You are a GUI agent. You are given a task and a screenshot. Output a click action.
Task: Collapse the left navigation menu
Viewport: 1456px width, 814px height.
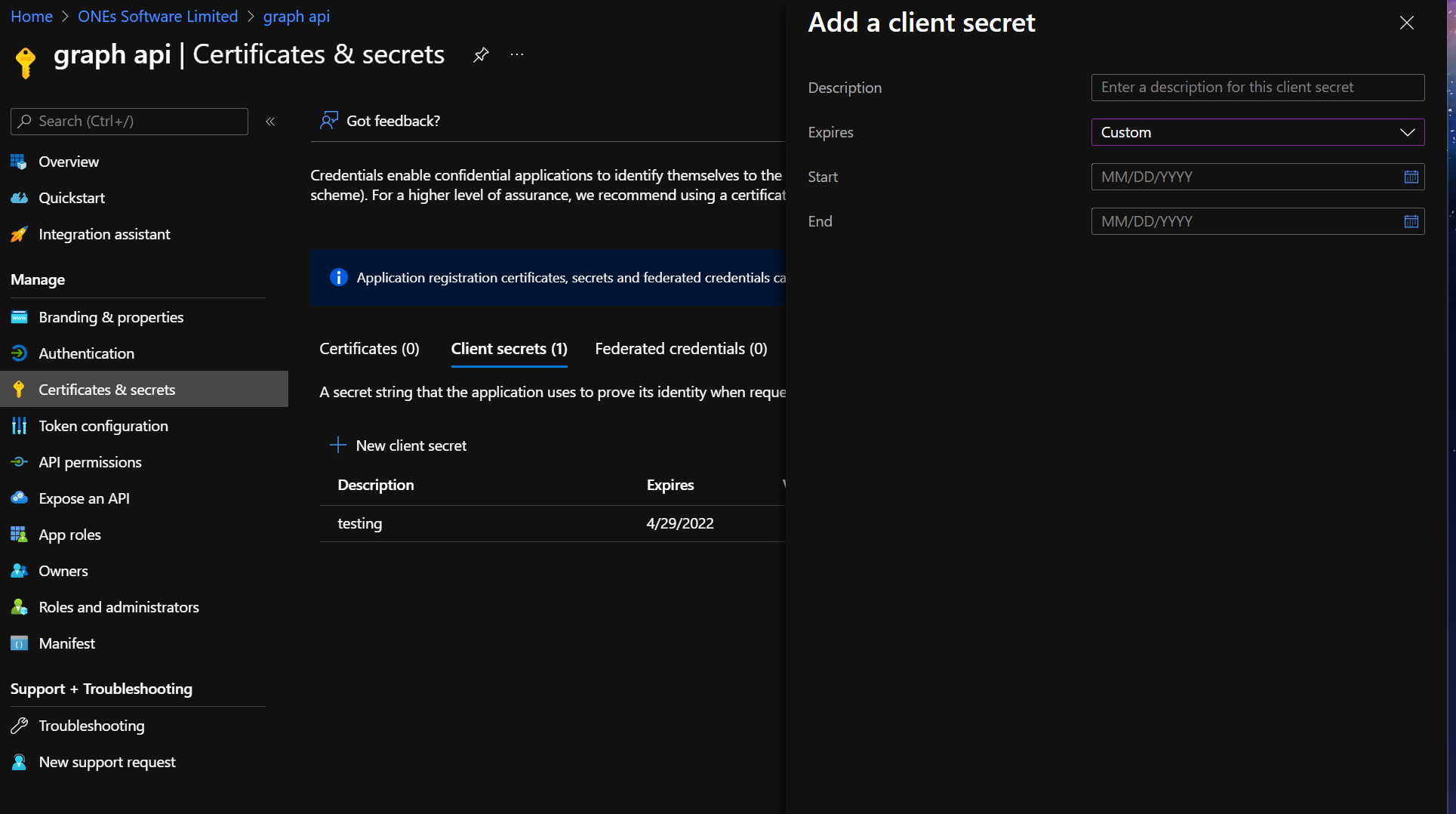[270, 122]
